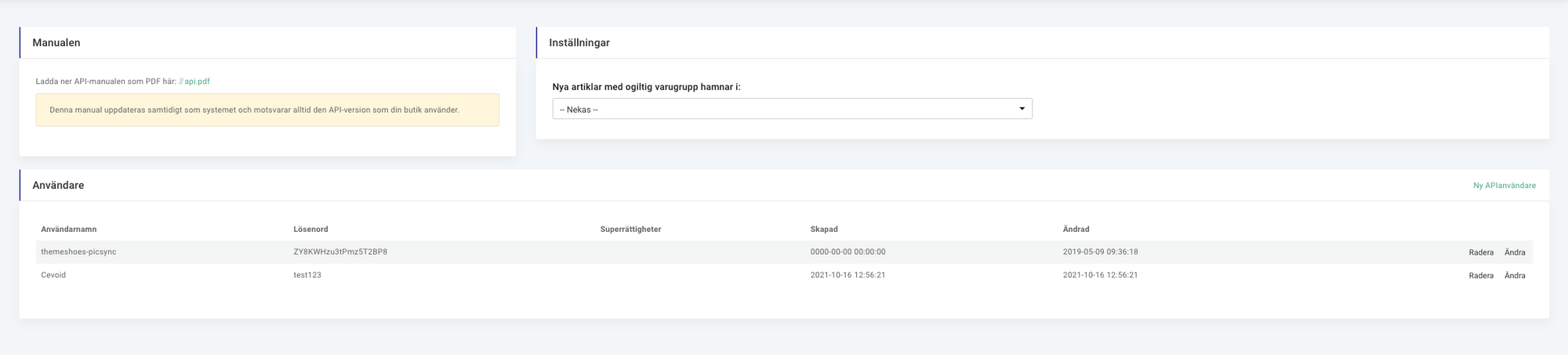This screenshot has width=1568, height=355.
Task: Expand the -- Nekas -- varugrupp dropdown
Action: (792, 109)
